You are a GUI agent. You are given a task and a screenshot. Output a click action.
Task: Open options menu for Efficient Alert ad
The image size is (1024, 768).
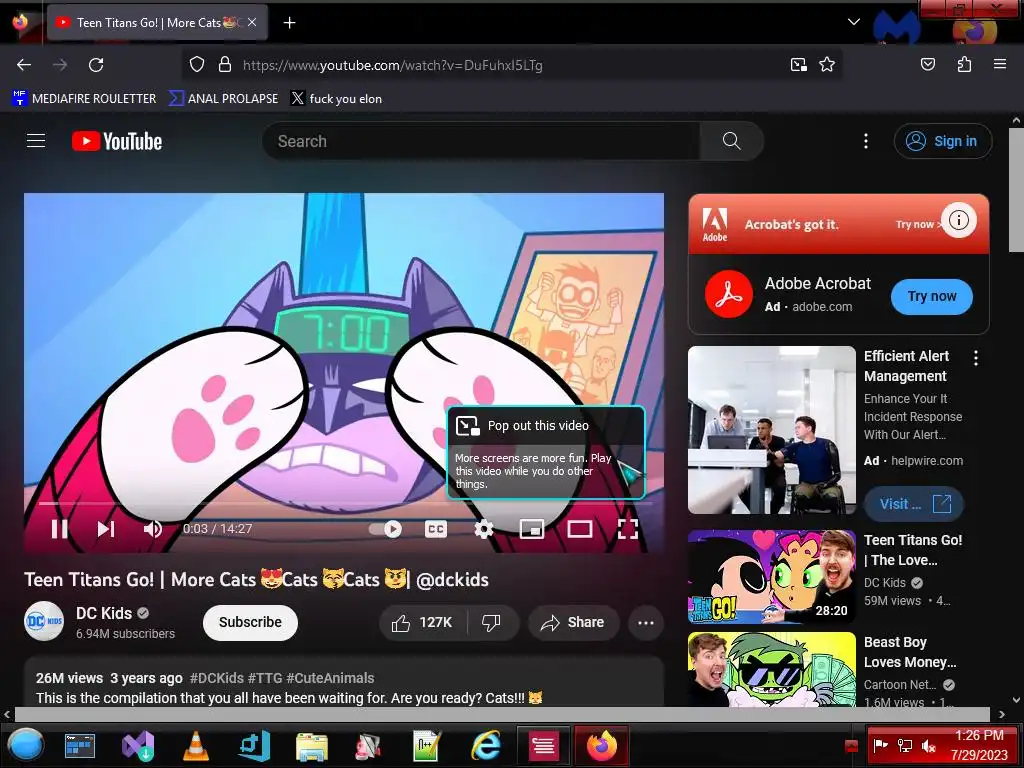pos(976,358)
